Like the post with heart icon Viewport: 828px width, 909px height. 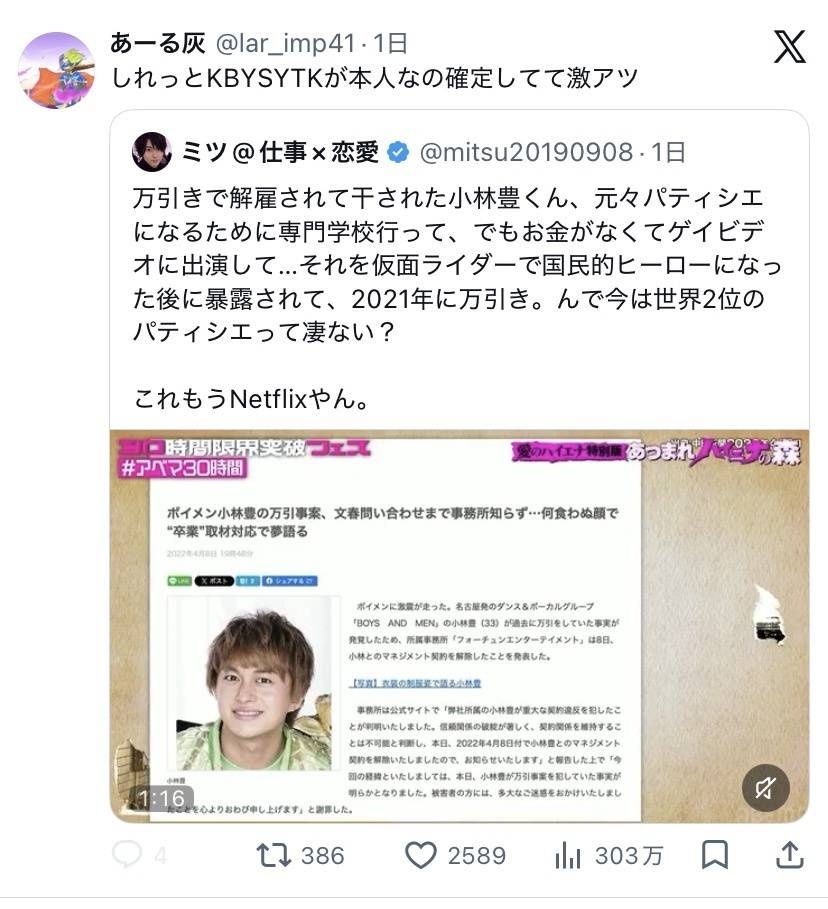[x=420, y=856]
